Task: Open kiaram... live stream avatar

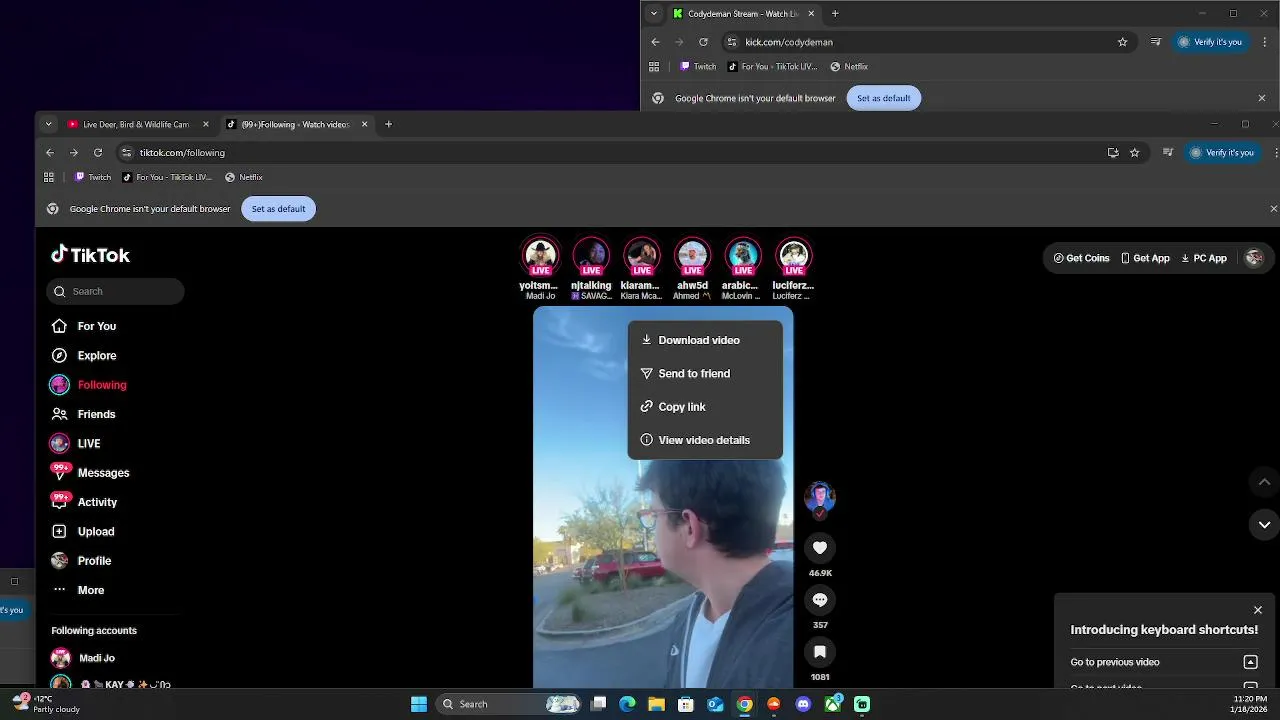Action: click(642, 257)
